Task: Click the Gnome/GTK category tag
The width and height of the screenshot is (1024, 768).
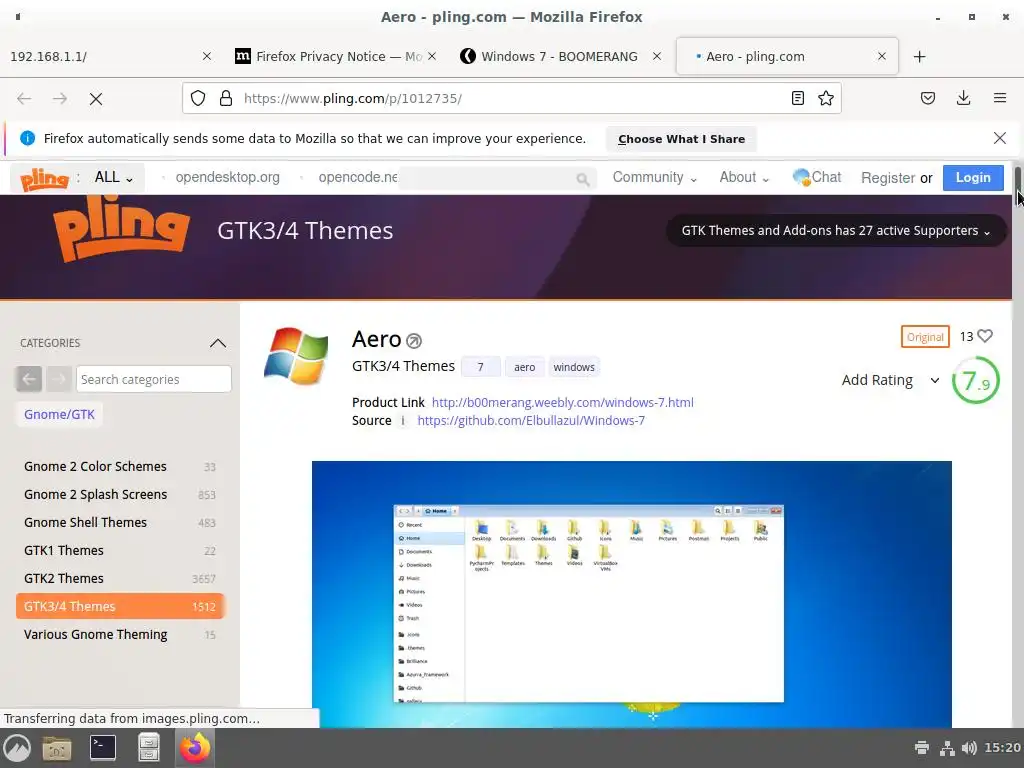Action: tap(59, 414)
